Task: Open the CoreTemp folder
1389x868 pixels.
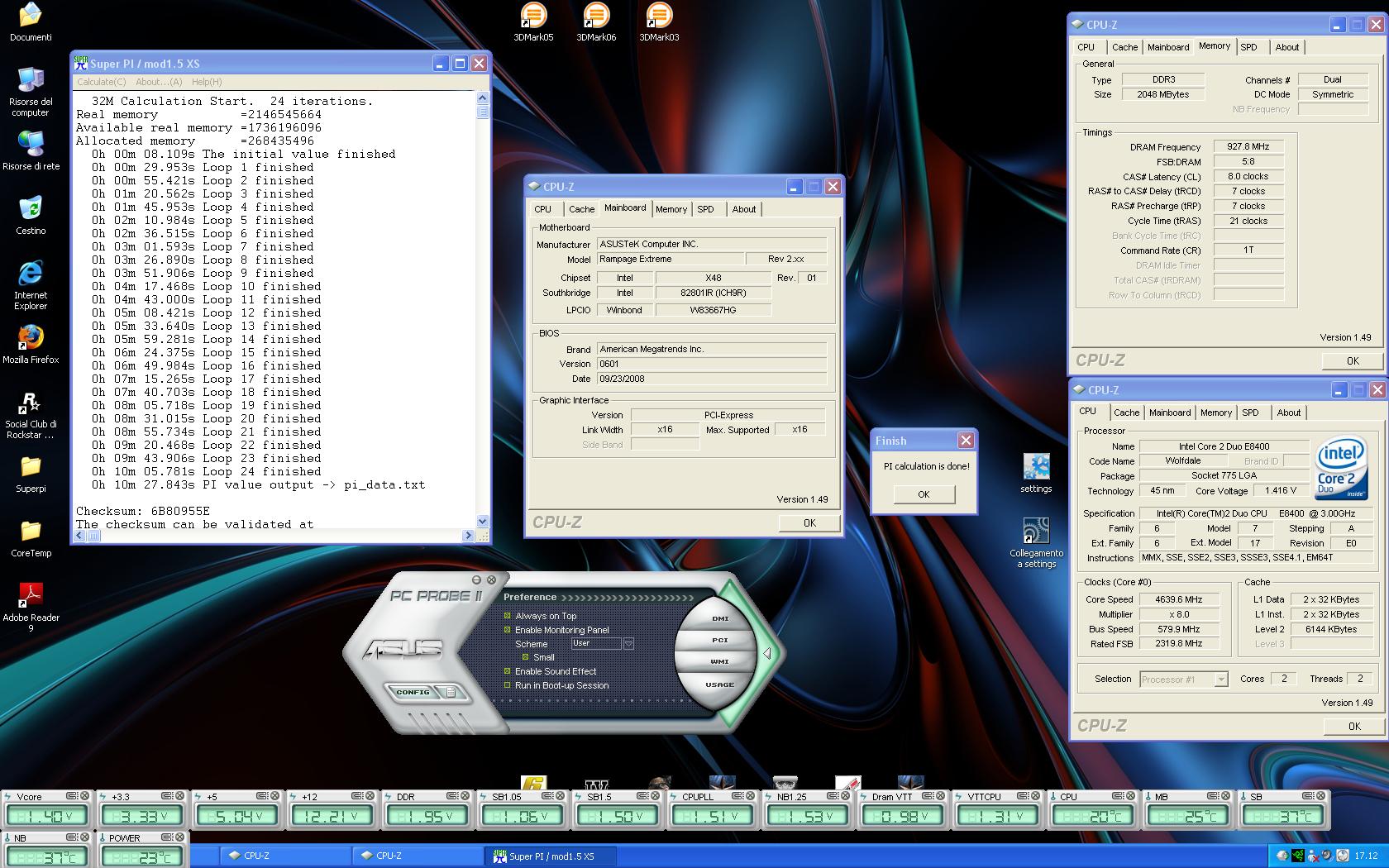Action: coord(31,537)
